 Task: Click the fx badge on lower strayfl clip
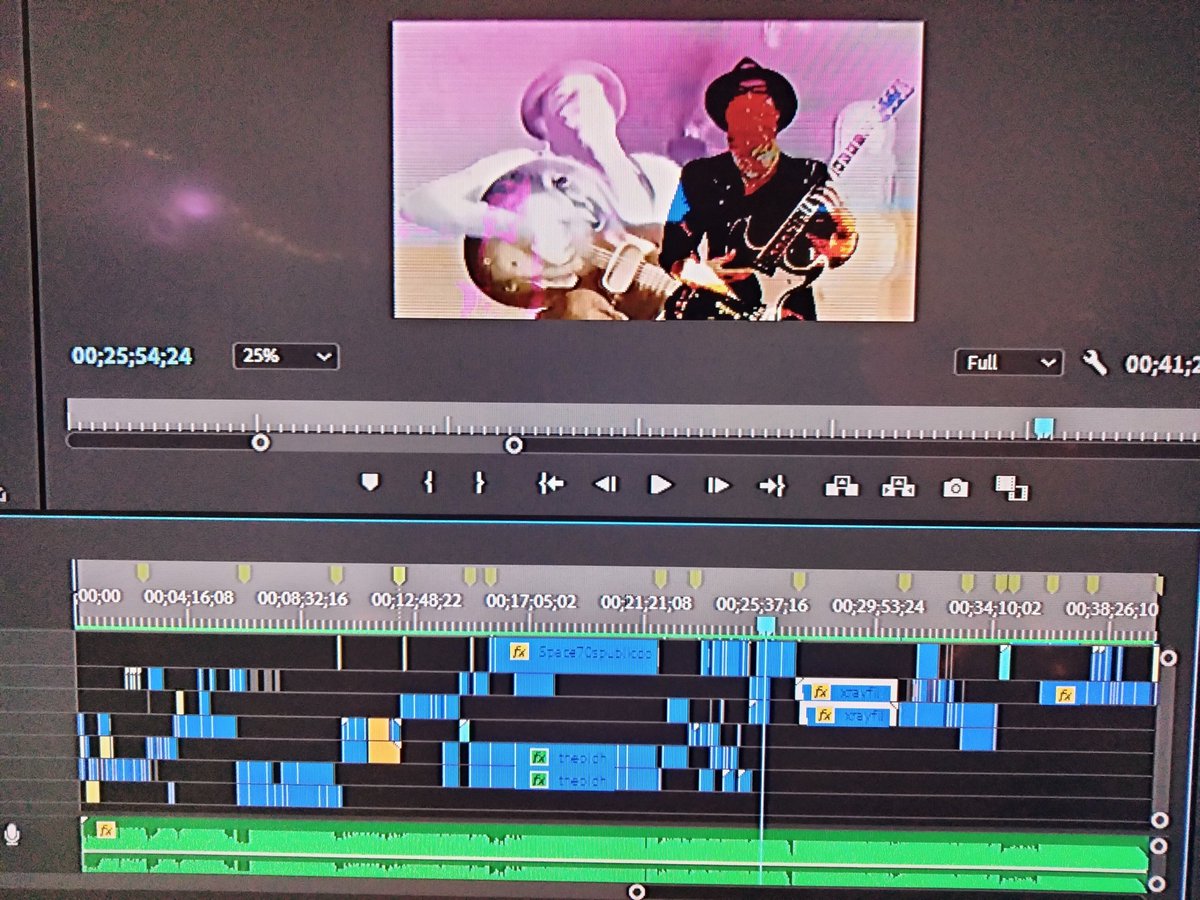coord(826,715)
